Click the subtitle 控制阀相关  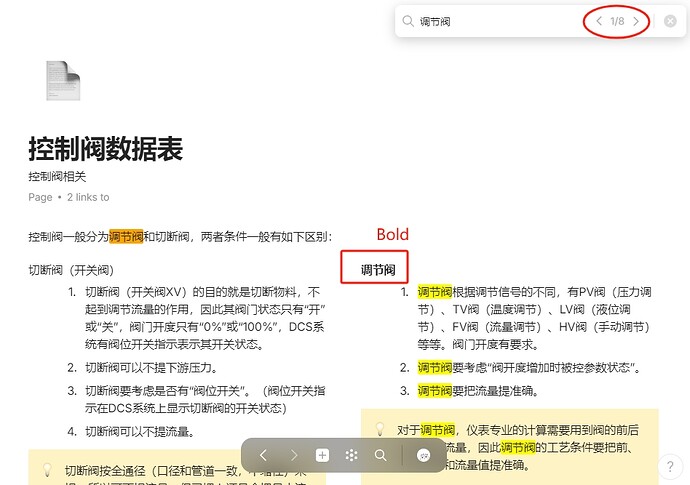point(57,176)
